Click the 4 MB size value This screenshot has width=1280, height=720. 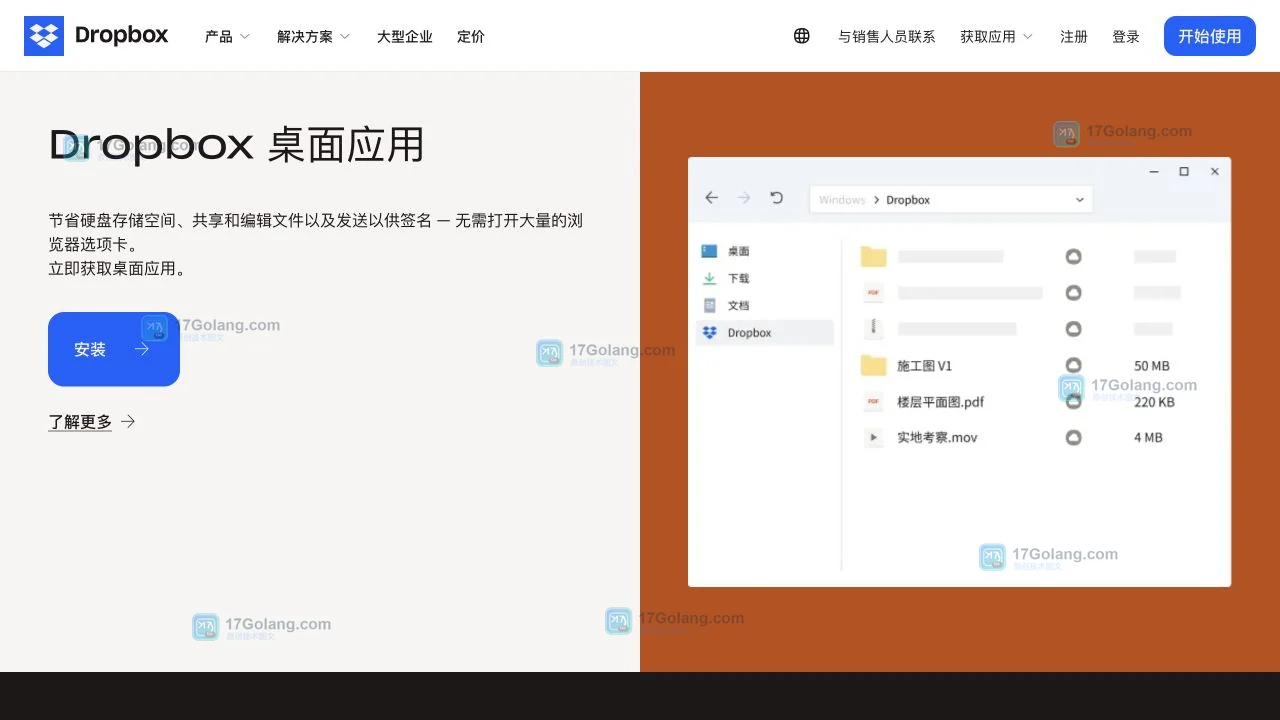click(x=1148, y=438)
